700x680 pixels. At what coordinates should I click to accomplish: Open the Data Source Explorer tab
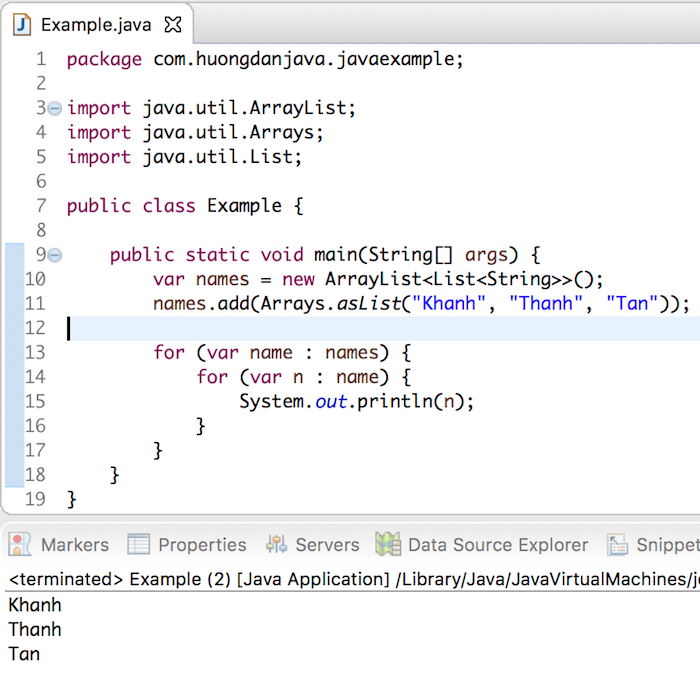tap(482, 545)
